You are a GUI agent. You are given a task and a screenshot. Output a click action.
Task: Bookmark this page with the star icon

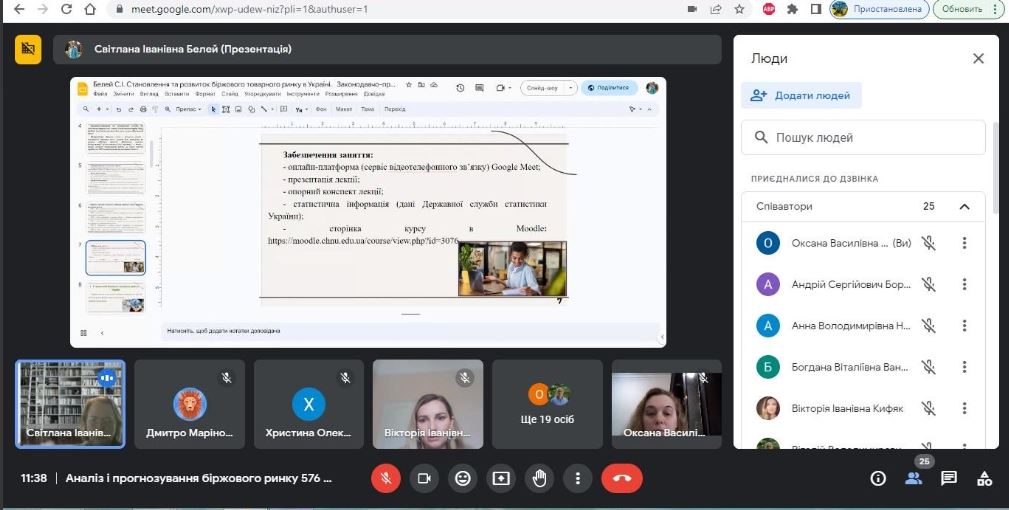tap(739, 9)
